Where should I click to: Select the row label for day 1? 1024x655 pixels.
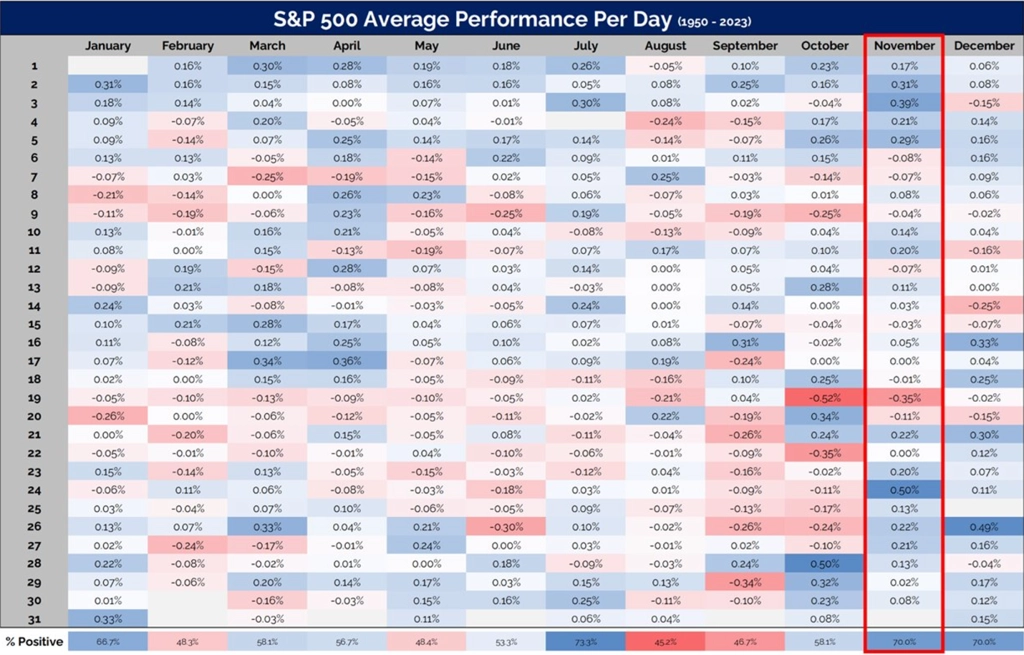pyautogui.click(x=34, y=66)
